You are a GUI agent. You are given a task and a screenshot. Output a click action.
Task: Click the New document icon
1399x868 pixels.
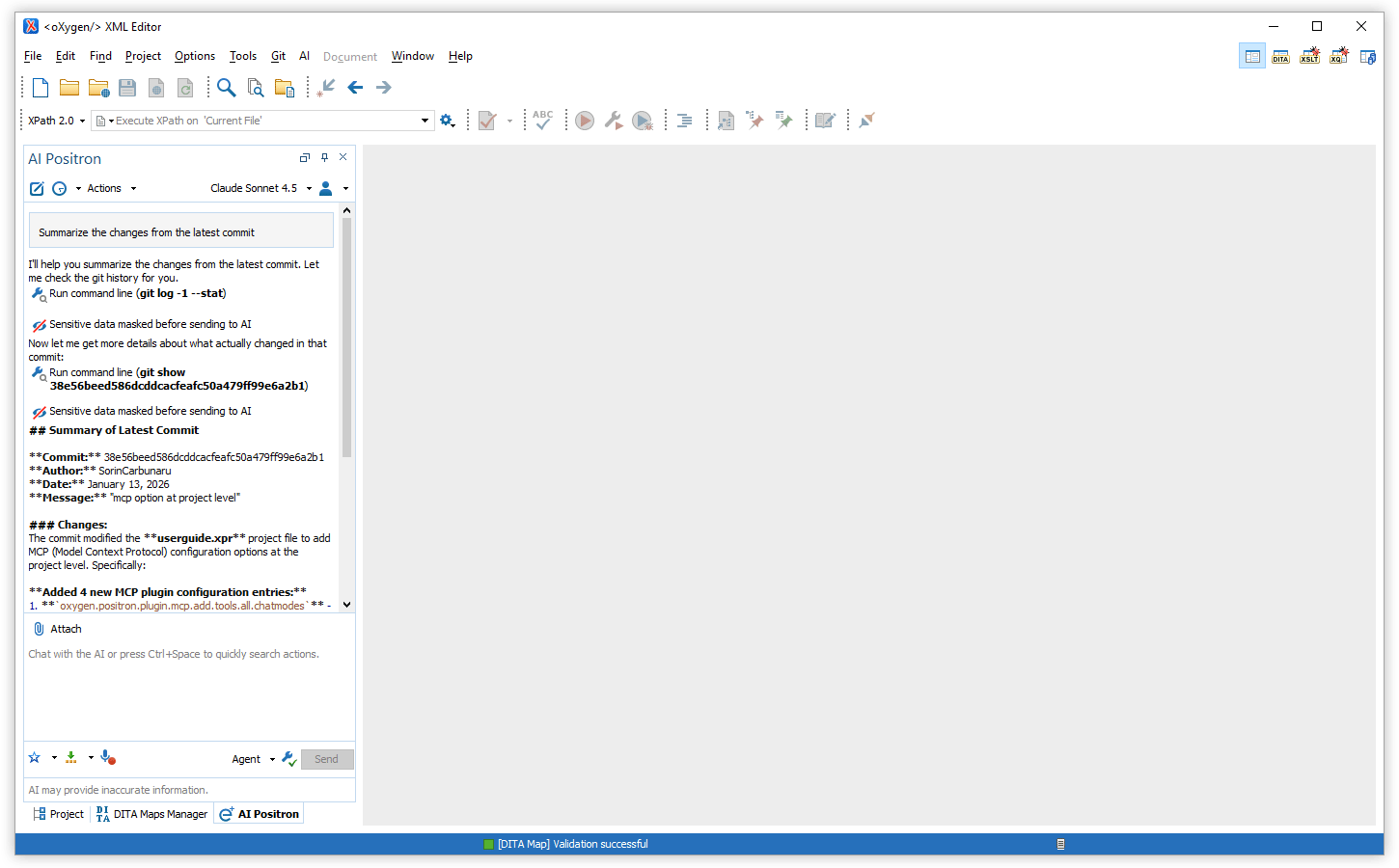pos(41,88)
